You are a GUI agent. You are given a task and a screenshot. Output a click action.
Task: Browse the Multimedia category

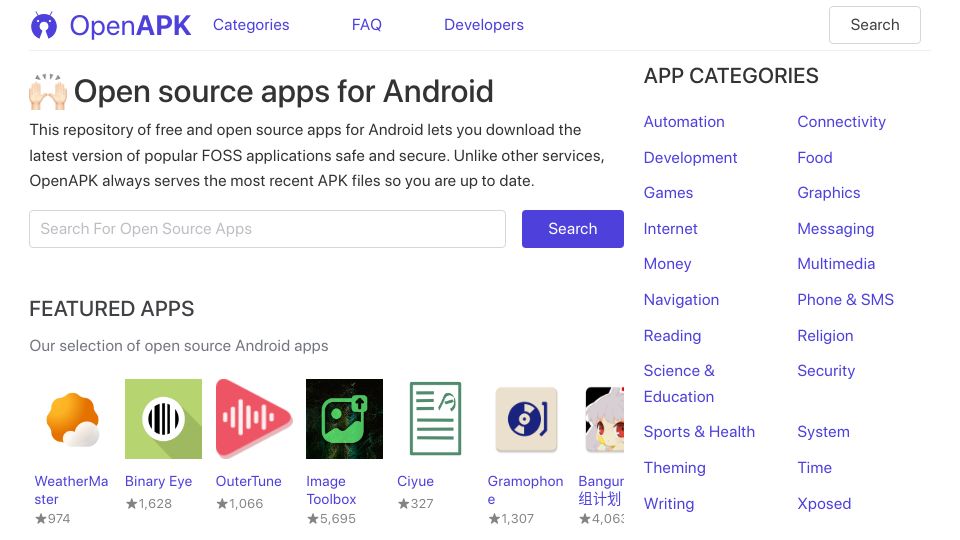pos(836,264)
